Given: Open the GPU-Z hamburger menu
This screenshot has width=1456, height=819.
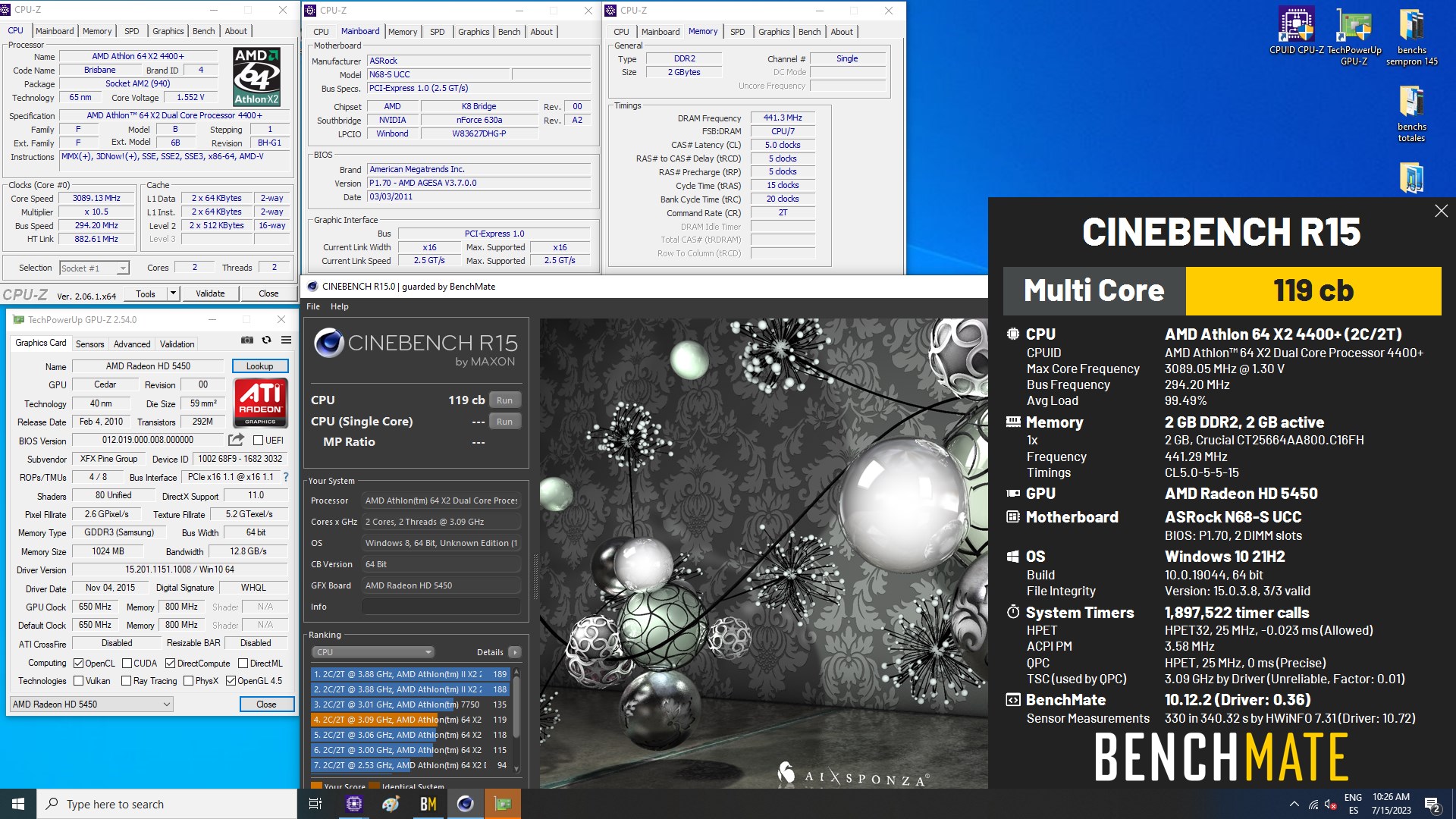Looking at the screenshot, I should tap(287, 340).
